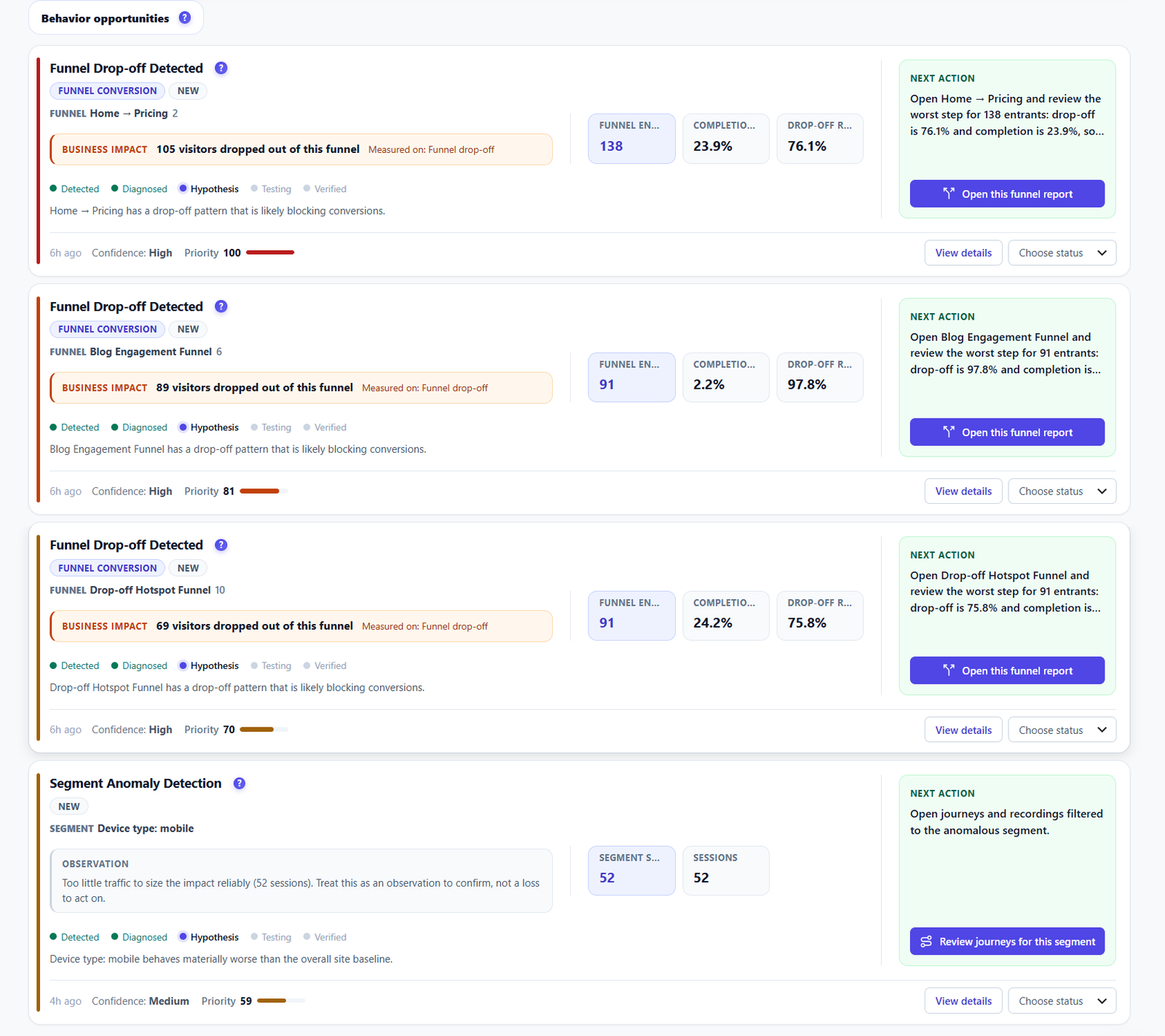View details of mobile segment anomaly
Viewport: 1165px width, 1036px height.
click(x=963, y=1001)
